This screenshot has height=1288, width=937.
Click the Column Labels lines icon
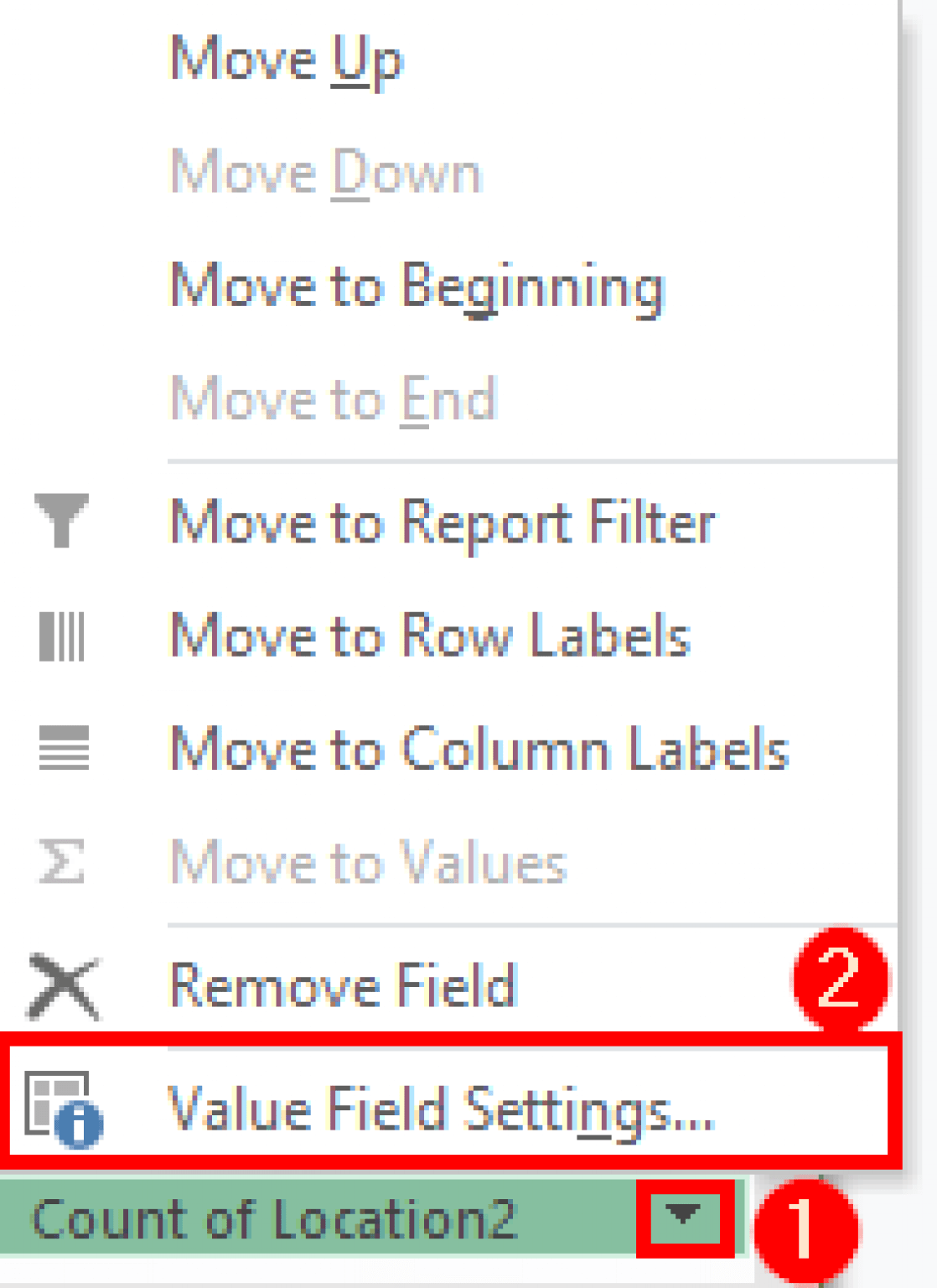point(61,749)
